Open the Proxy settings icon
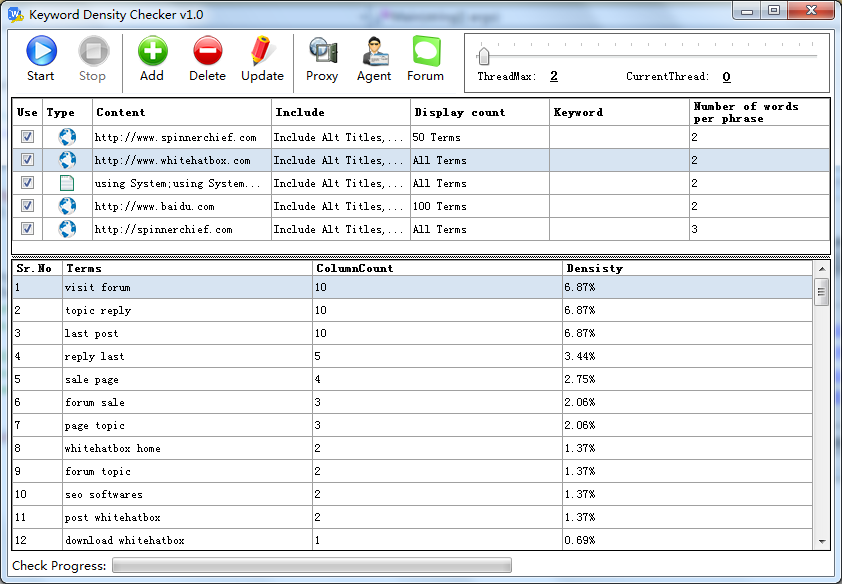The image size is (842, 584). (322, 52)
